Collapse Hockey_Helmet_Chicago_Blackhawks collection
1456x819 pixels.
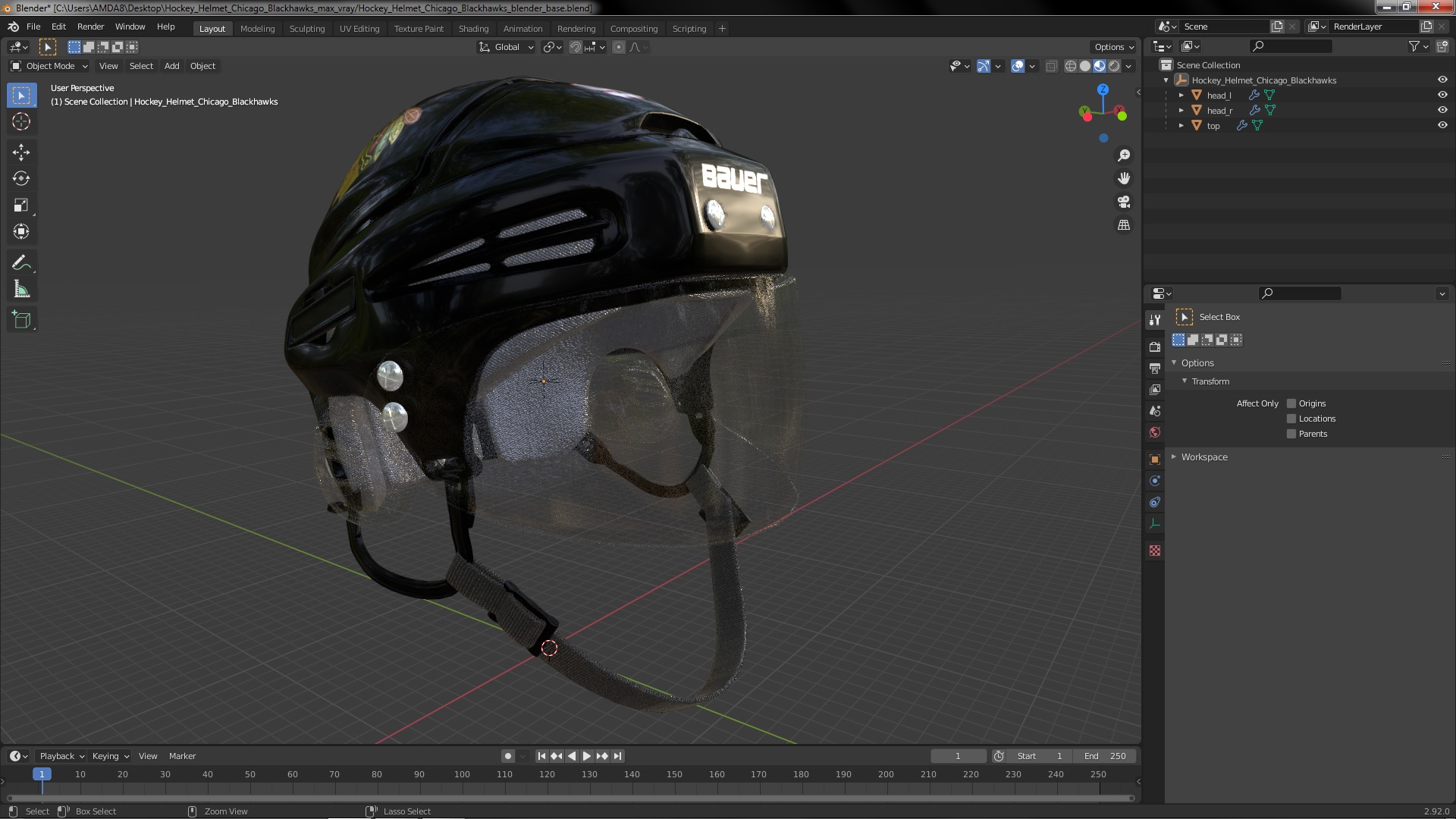[1166, 80]
